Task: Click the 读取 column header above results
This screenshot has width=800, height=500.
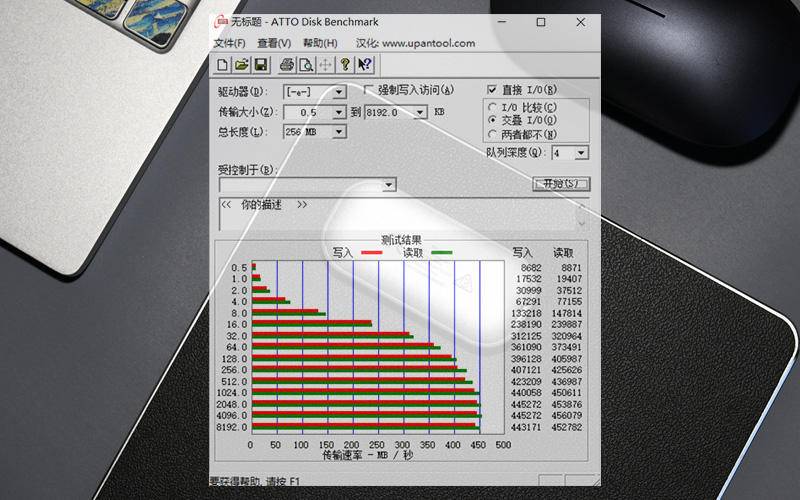Action: tap(563, 253)
